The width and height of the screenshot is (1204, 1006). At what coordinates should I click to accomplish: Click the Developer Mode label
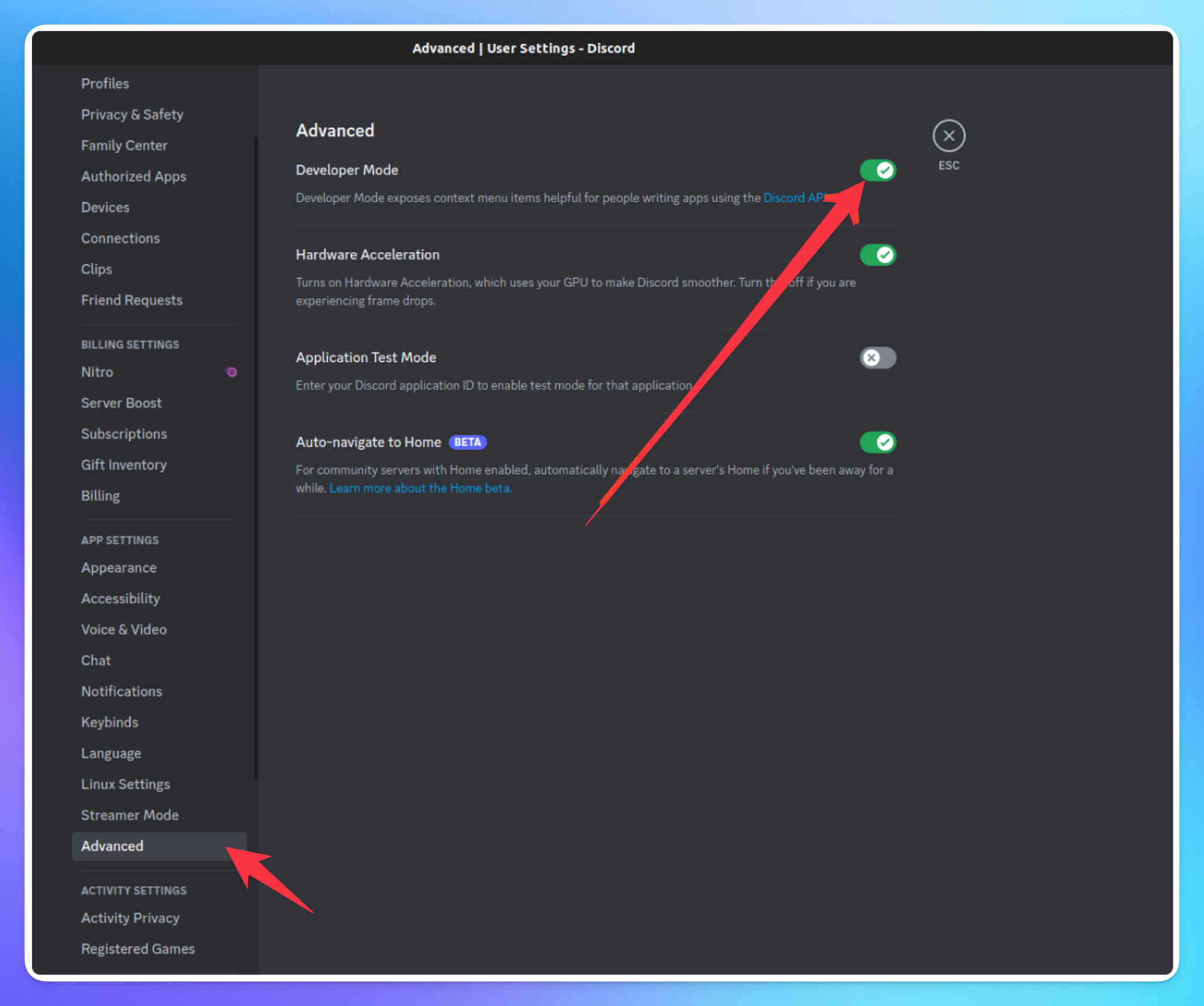347,170
